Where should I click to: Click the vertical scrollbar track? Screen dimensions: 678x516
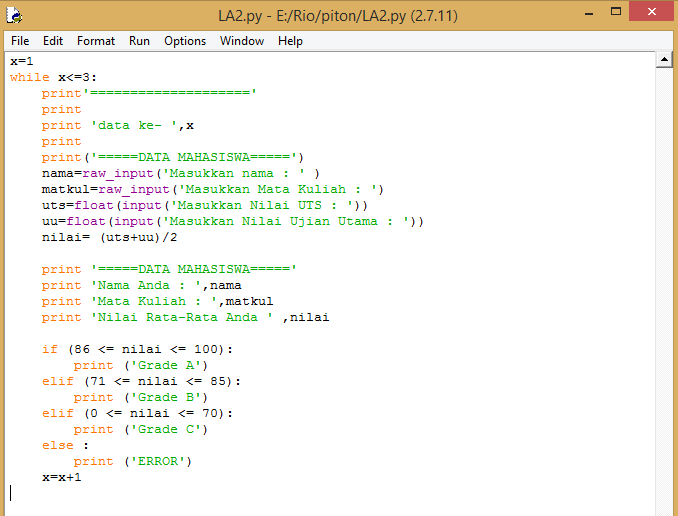tap(664, 292)
